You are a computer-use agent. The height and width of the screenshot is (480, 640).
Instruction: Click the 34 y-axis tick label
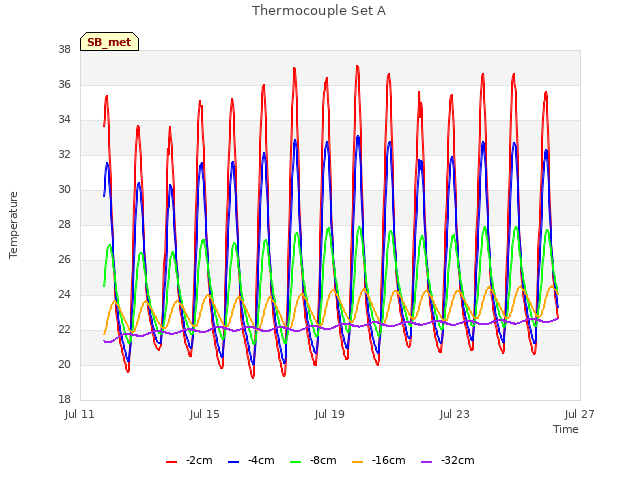tap(64, 120)
